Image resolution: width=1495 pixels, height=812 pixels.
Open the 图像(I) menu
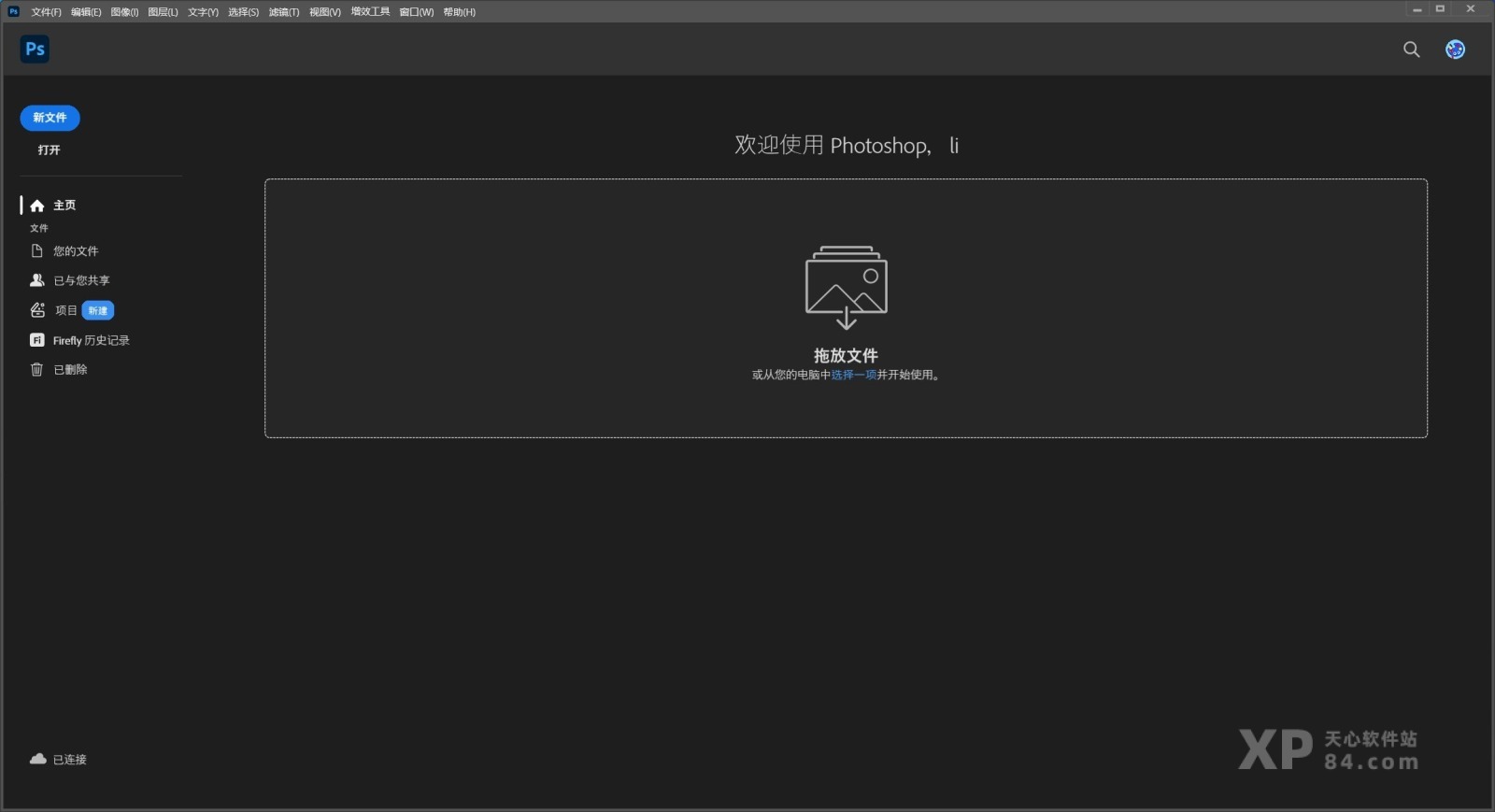124,12
